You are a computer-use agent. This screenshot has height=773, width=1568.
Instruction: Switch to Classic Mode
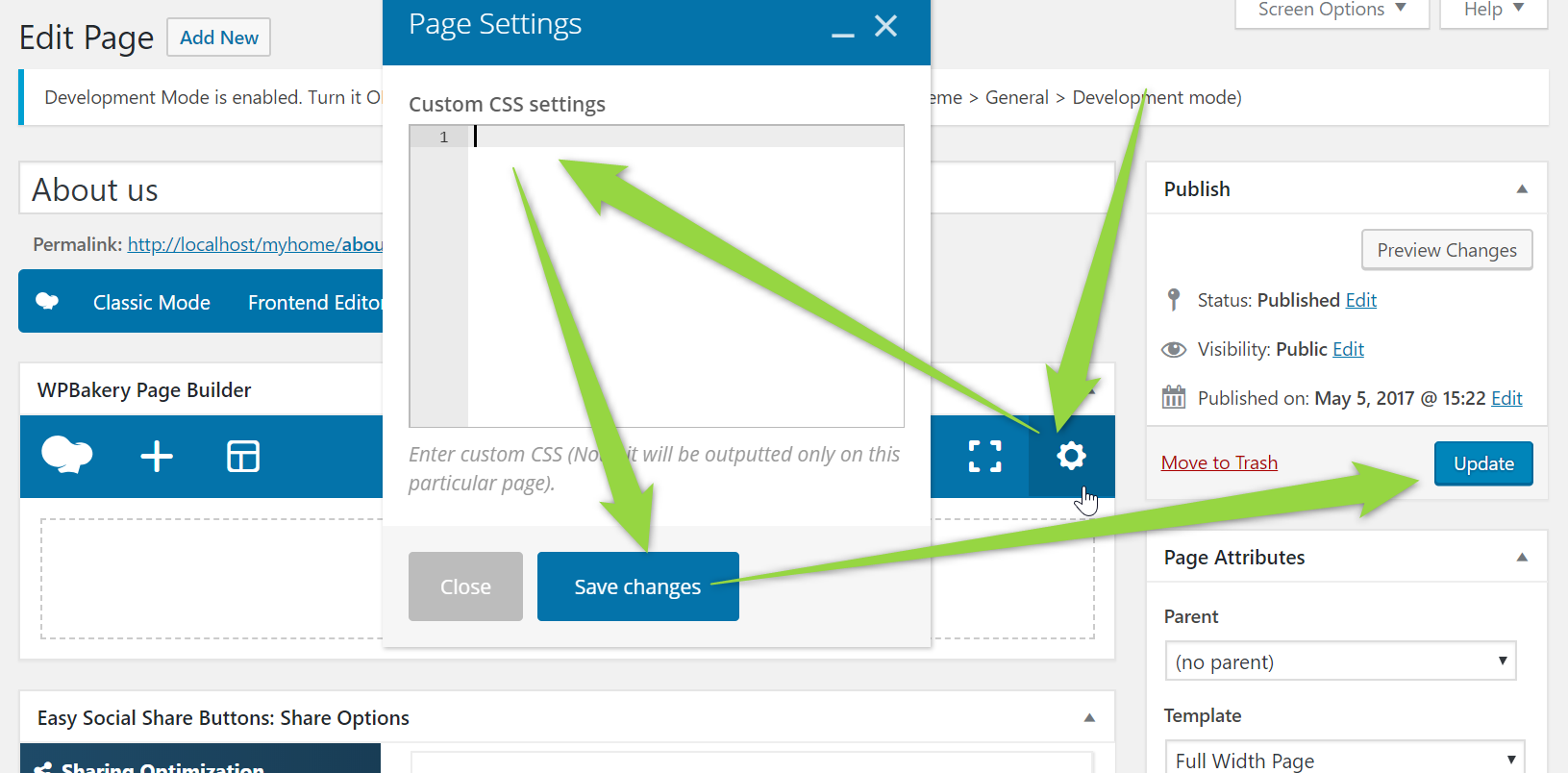152,303
